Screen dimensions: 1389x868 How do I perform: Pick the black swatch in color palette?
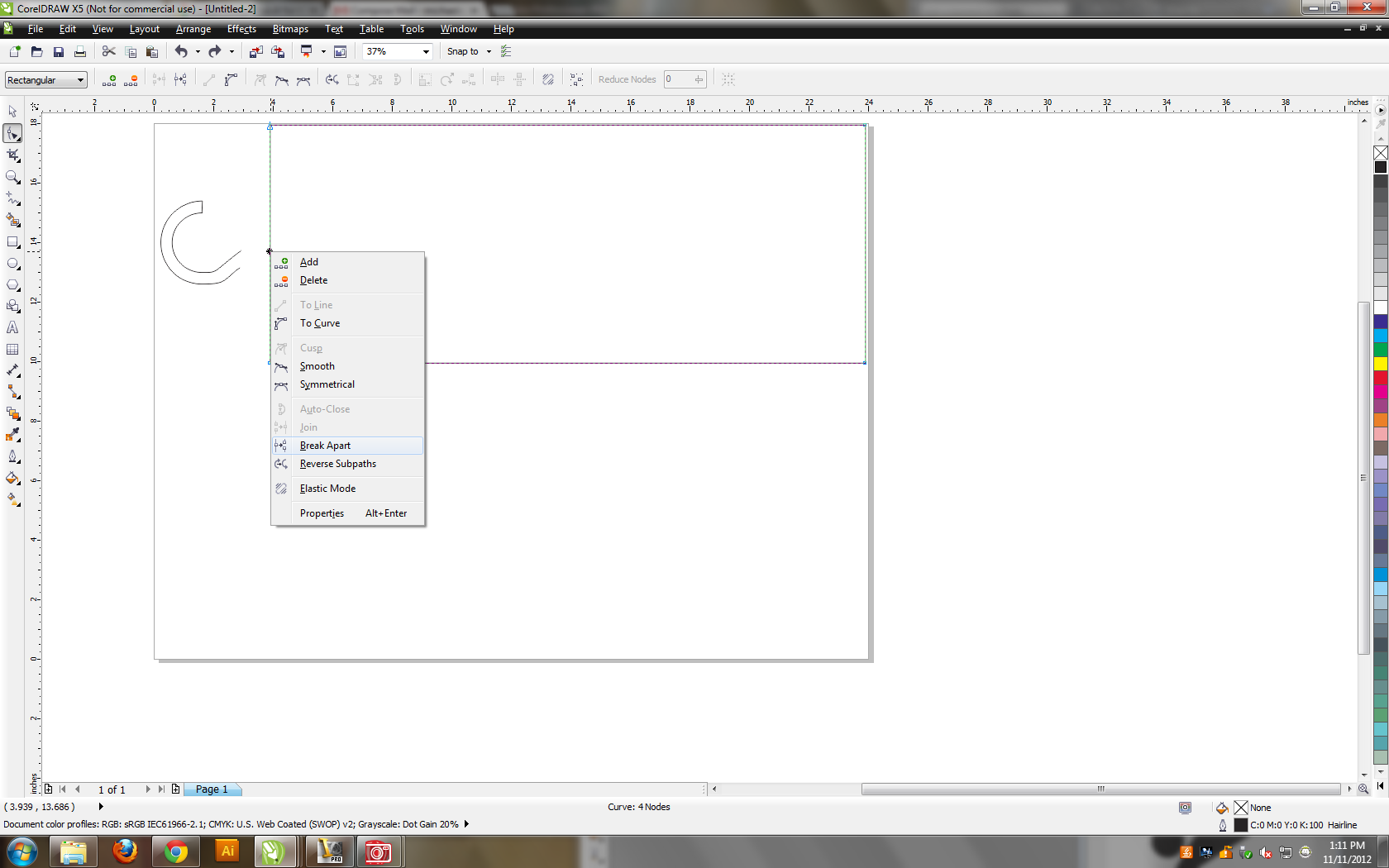[1381, 167]
